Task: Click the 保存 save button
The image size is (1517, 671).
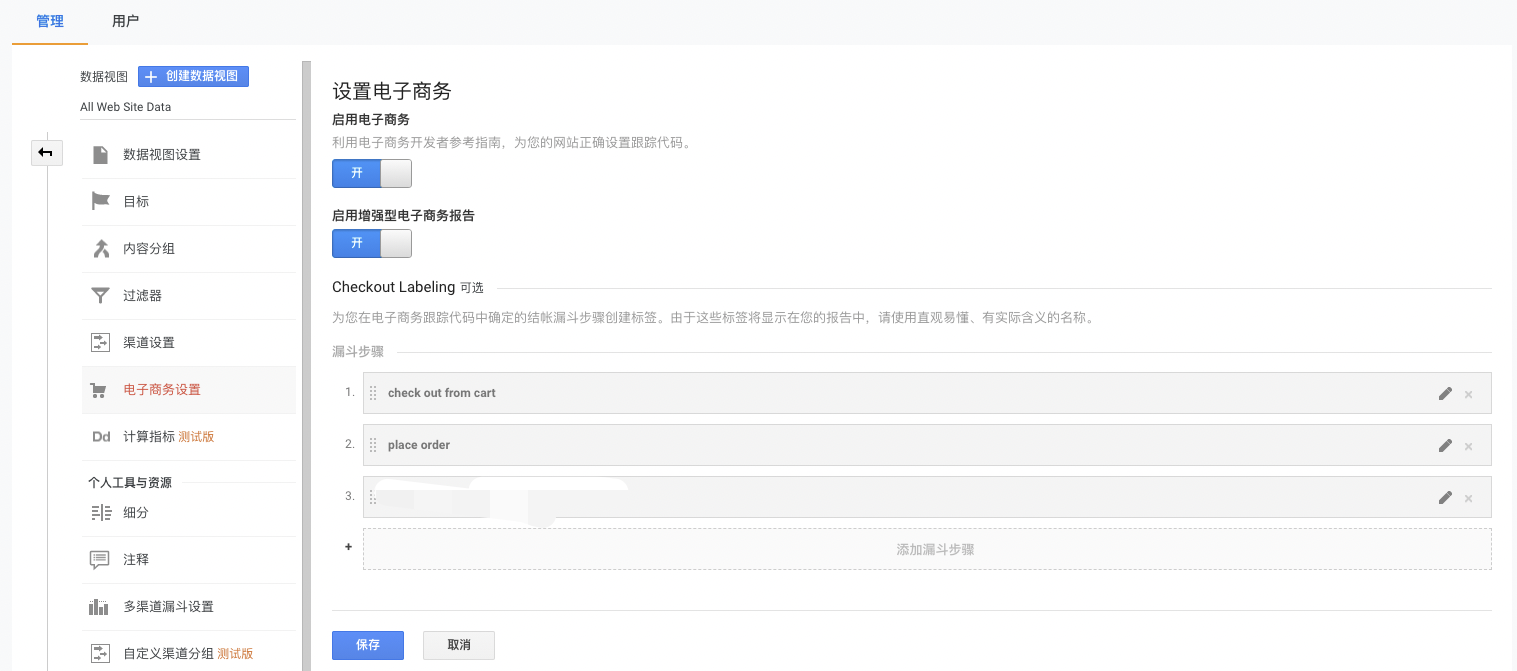Action: (x=367, y=645)
